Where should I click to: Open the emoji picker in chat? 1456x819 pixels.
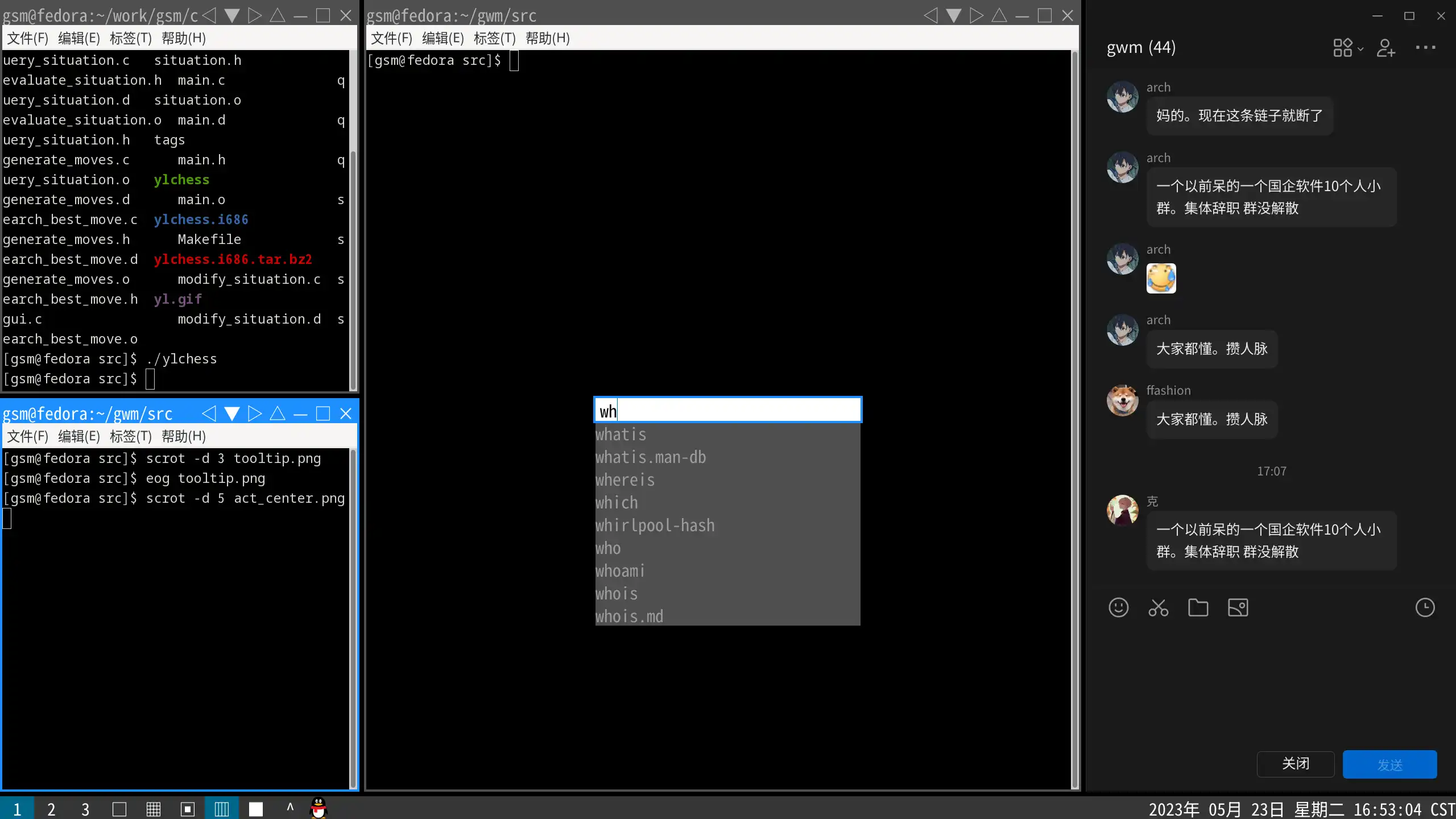tap(1118, 607)
